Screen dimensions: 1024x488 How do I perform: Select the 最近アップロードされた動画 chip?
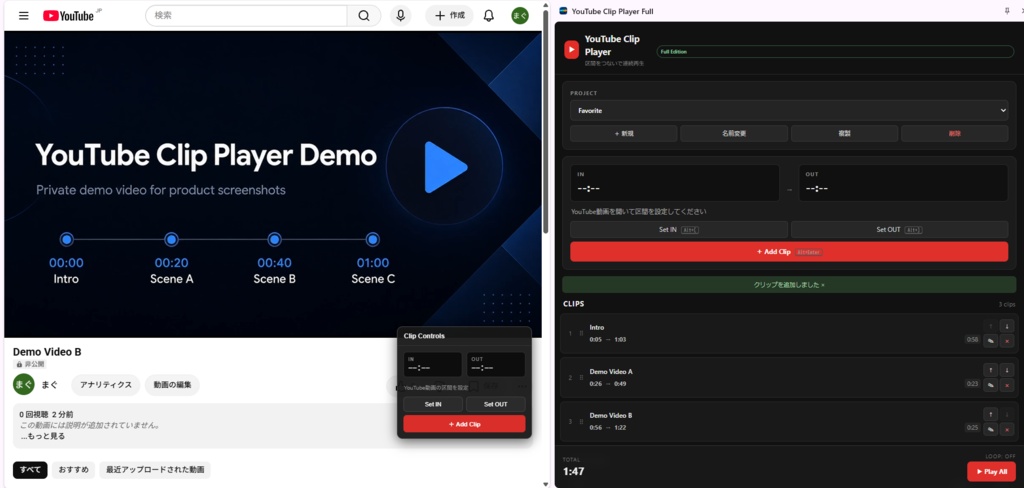pos(155,470)
